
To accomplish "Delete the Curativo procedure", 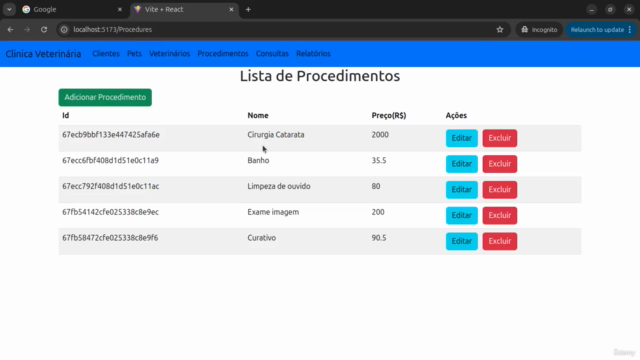I will 500,241.
